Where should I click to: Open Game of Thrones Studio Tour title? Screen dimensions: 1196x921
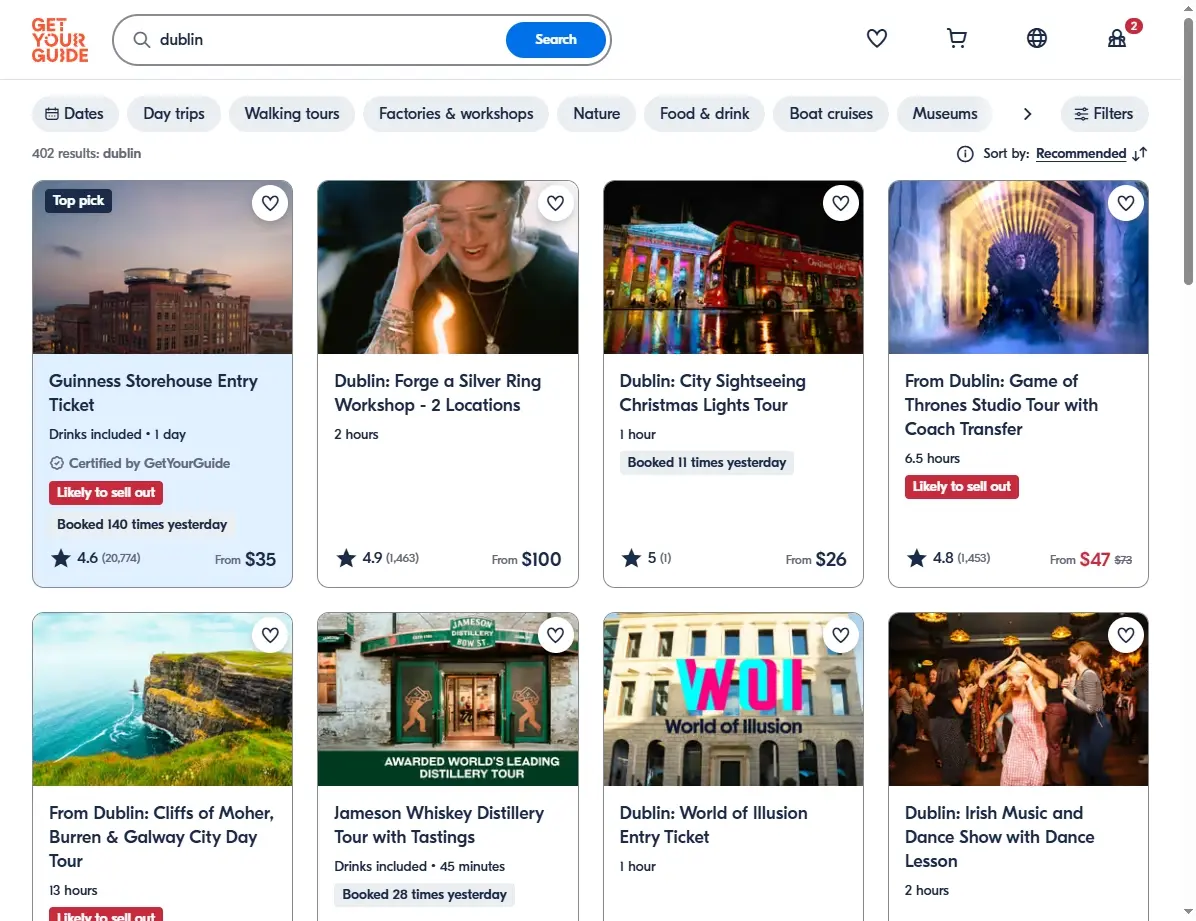click(1001, 405)
